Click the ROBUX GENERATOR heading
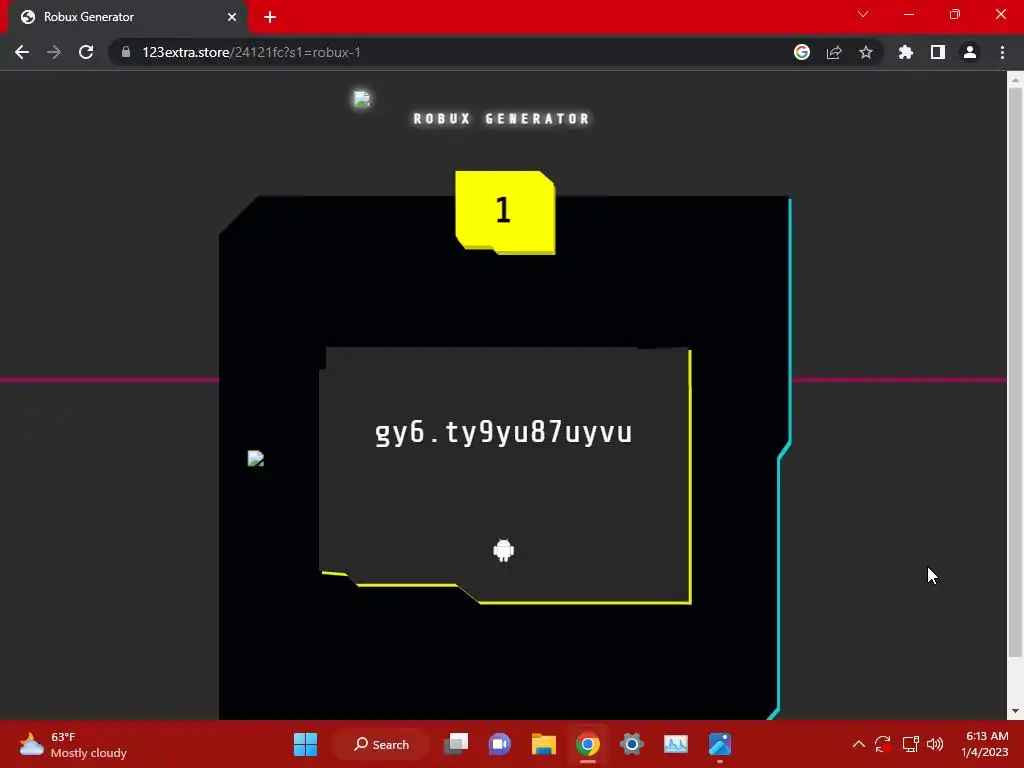The image size is (1024, 768). coord(502,119)
